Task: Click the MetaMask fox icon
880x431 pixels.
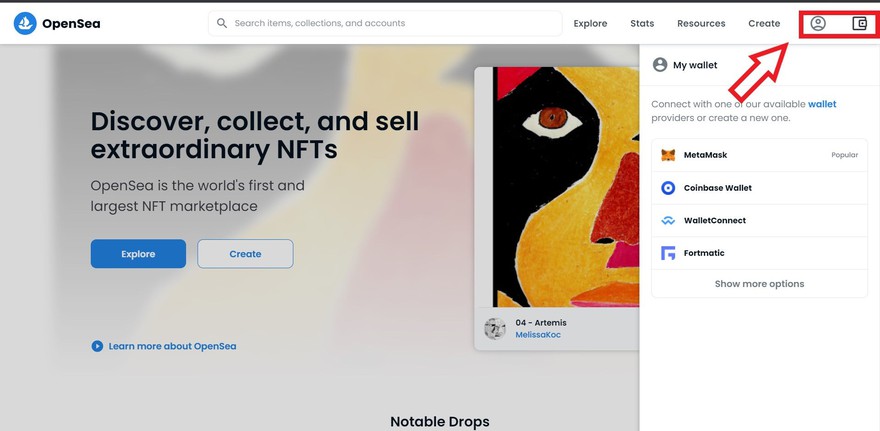Action: click(x=668, y=155)
